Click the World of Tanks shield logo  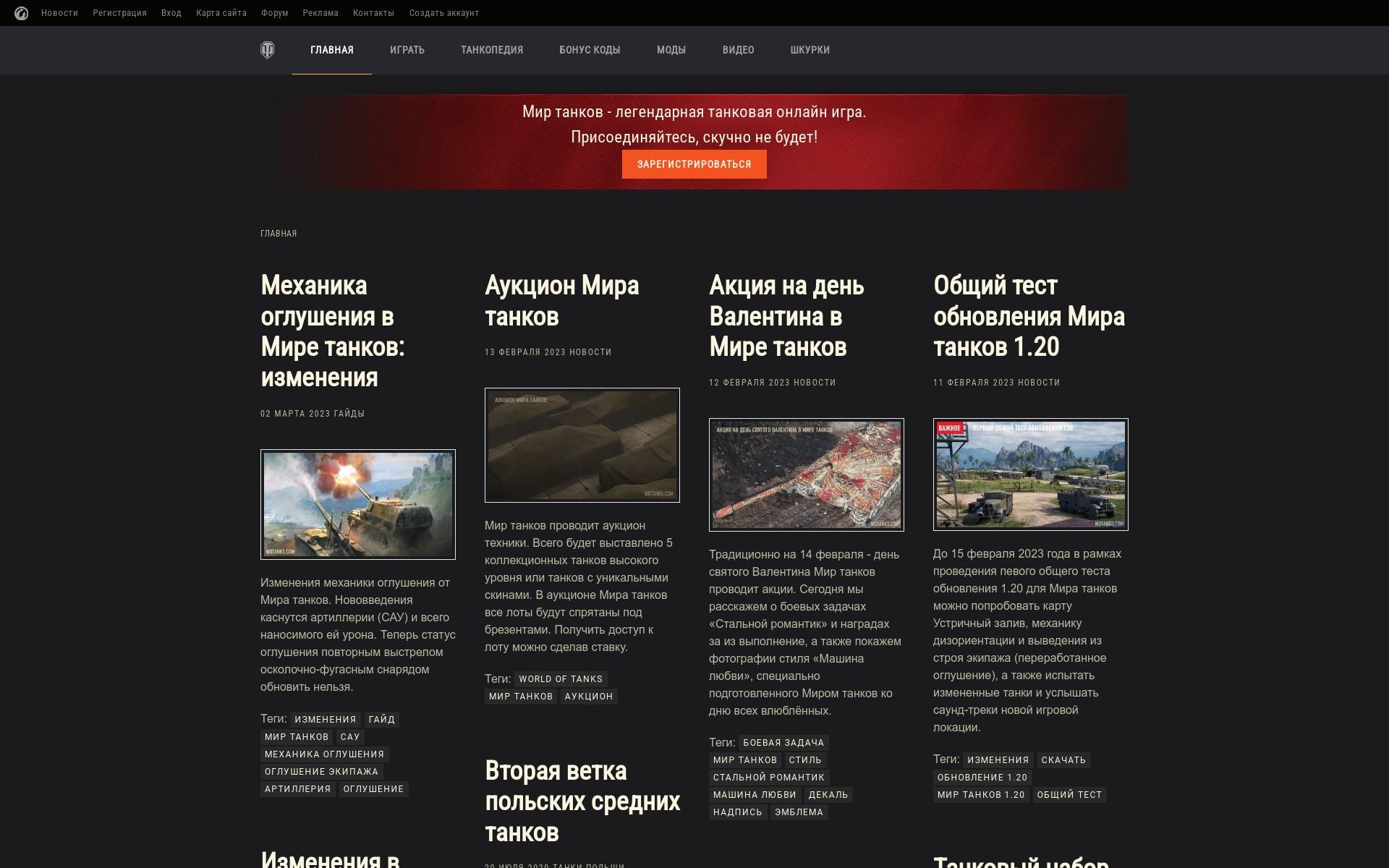[x=267, y=50]
